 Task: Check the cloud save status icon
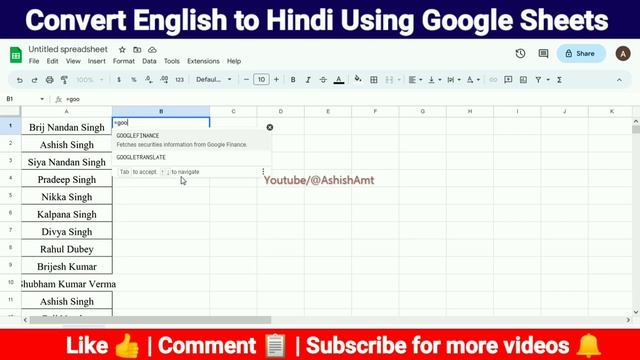tap(152, 50)
